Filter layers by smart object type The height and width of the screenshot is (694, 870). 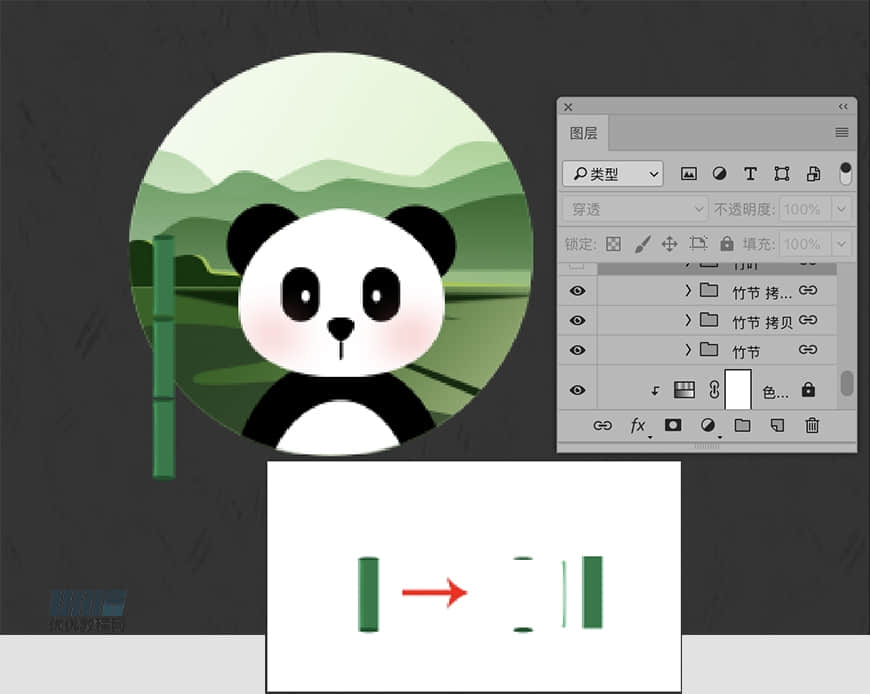click(x=813, y=174)
